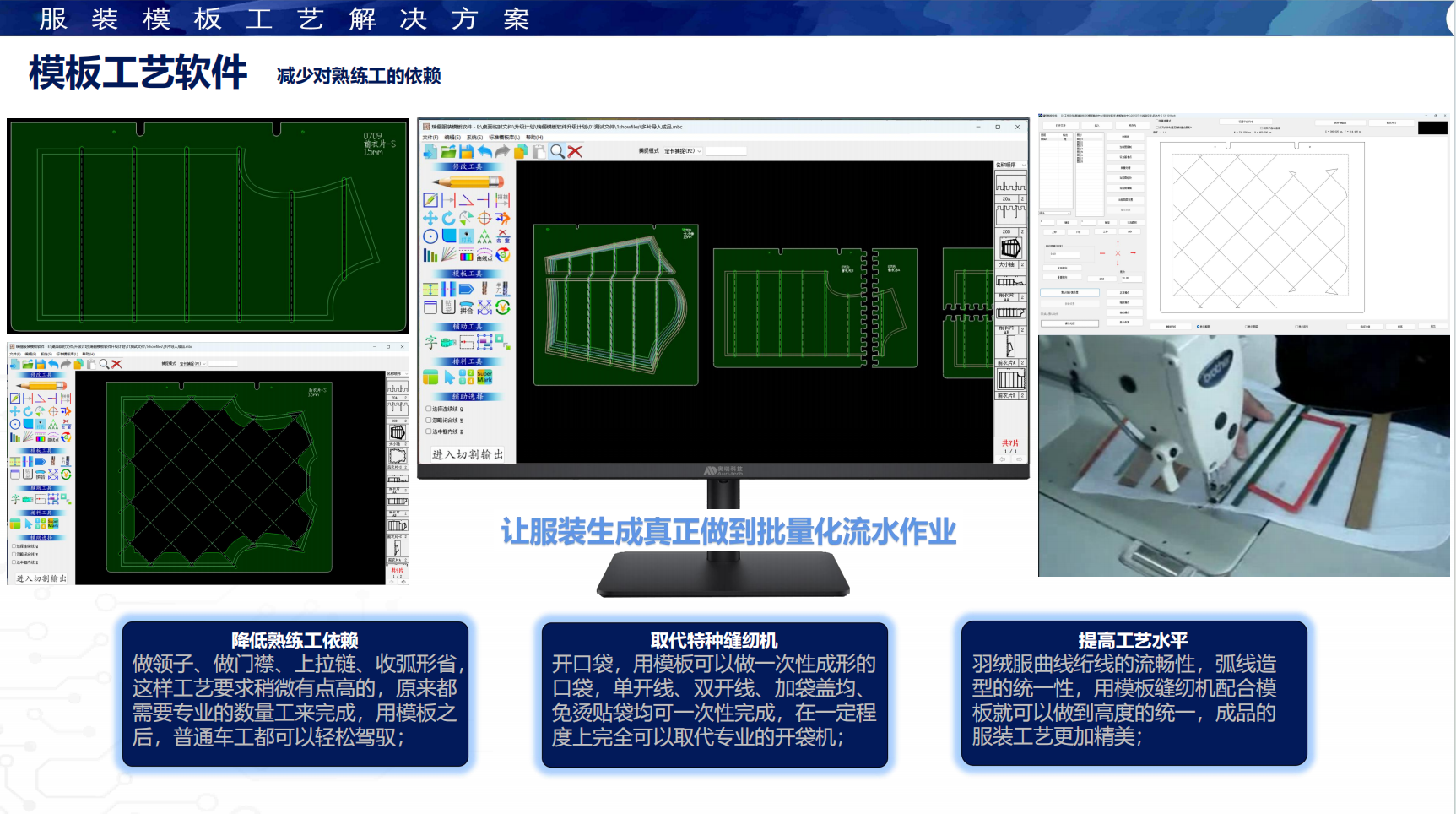Select the 曲线点 curve point tool, center window
The height and width of the screenshot is (814, 1456).
[x=484, y=255]
